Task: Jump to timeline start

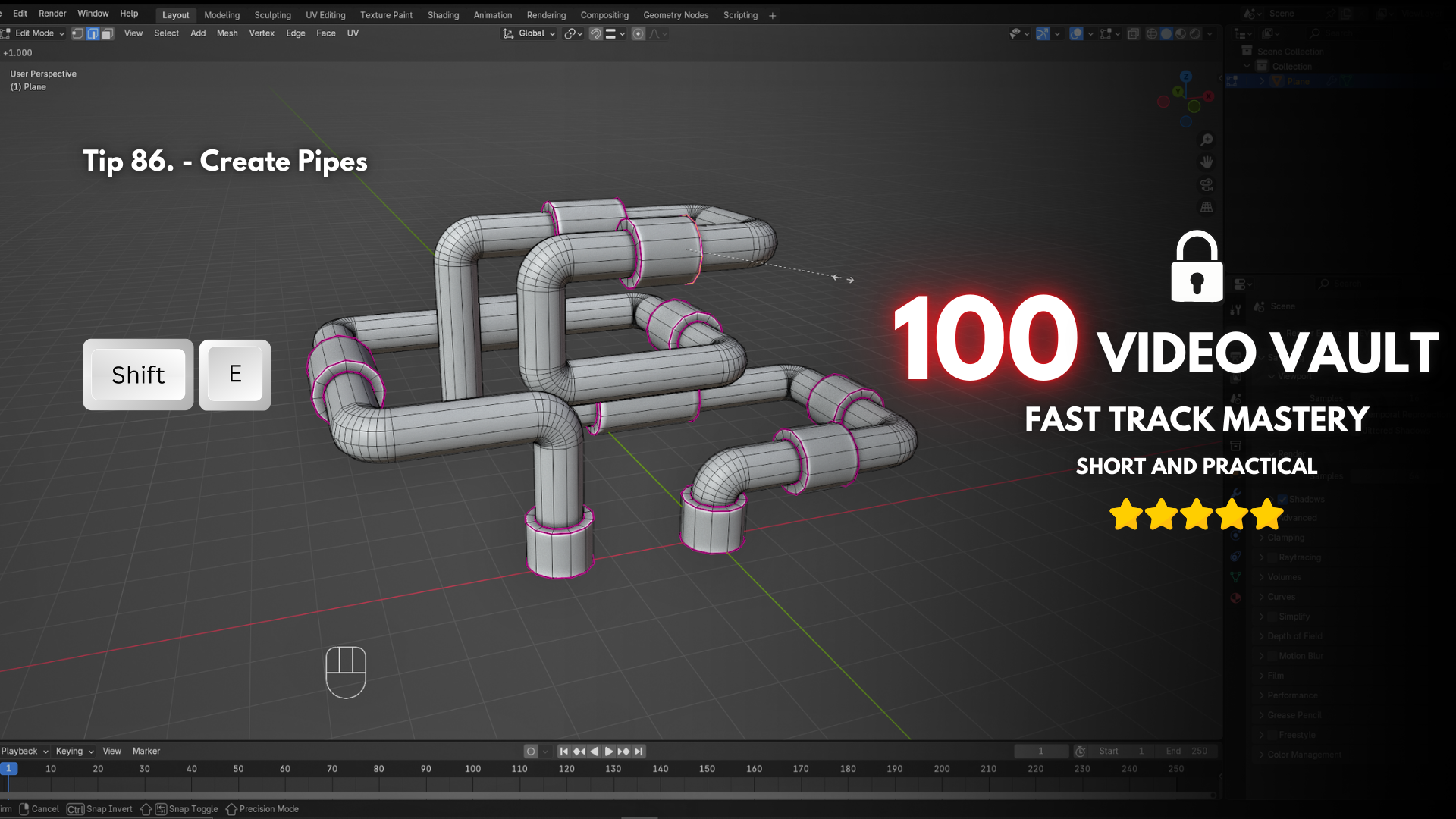Action: click(x=563, y=751)
